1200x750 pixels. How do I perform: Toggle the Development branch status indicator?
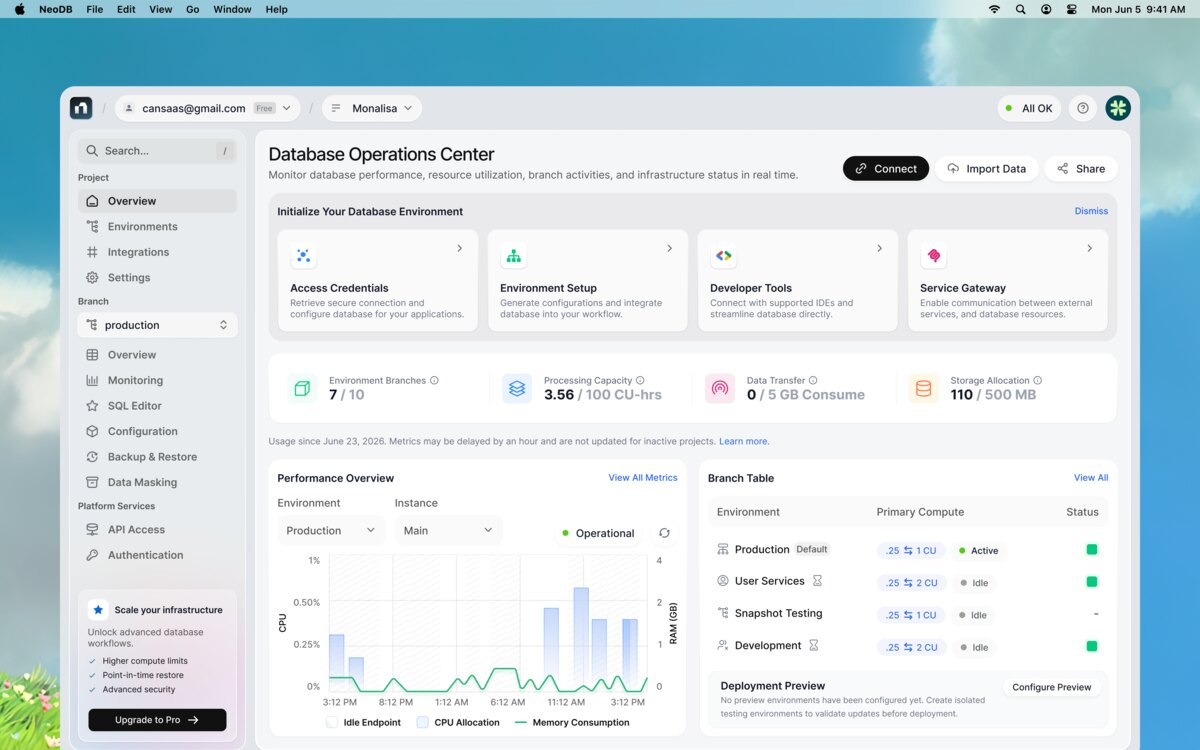coord(1092,646)
